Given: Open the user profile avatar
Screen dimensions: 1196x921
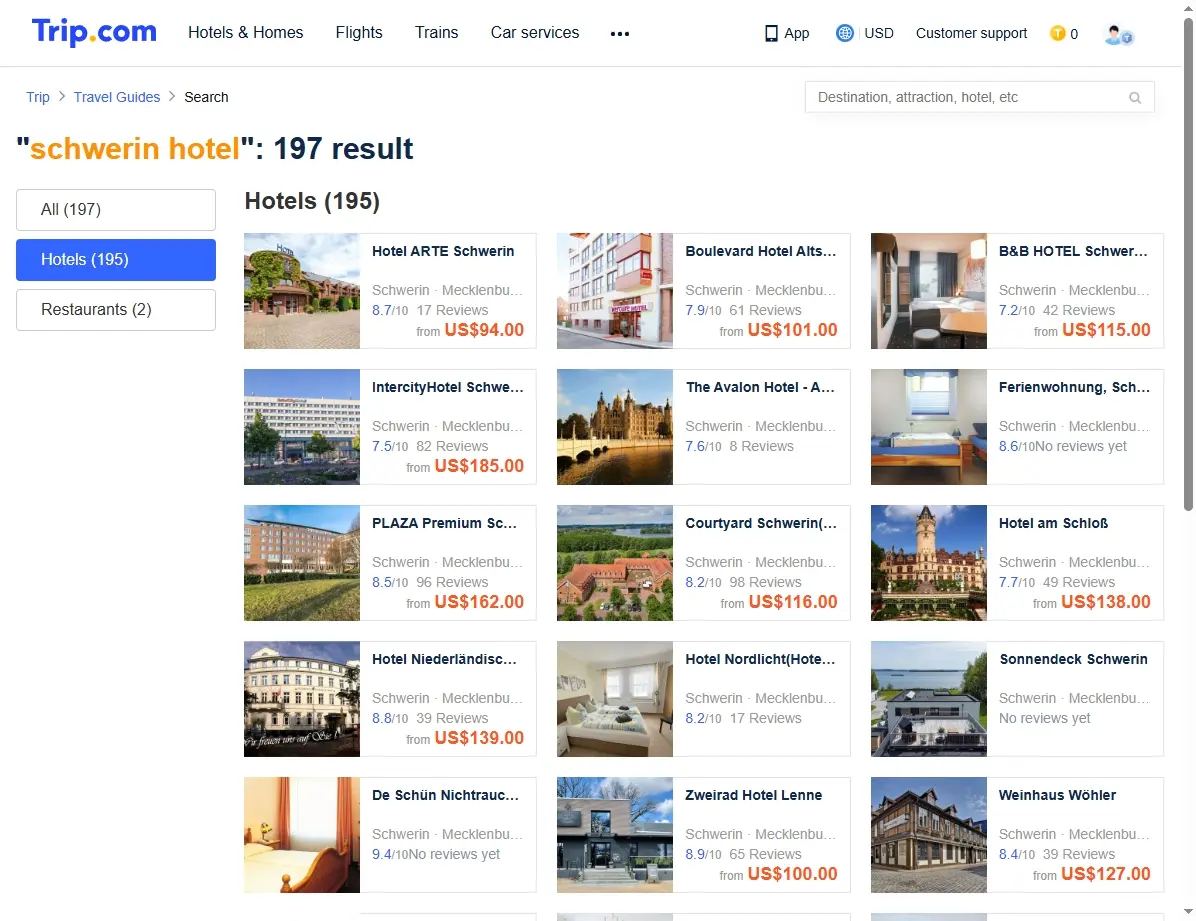Looking at the screenshot, I should pyautogui.click(x=1118, y=34).
